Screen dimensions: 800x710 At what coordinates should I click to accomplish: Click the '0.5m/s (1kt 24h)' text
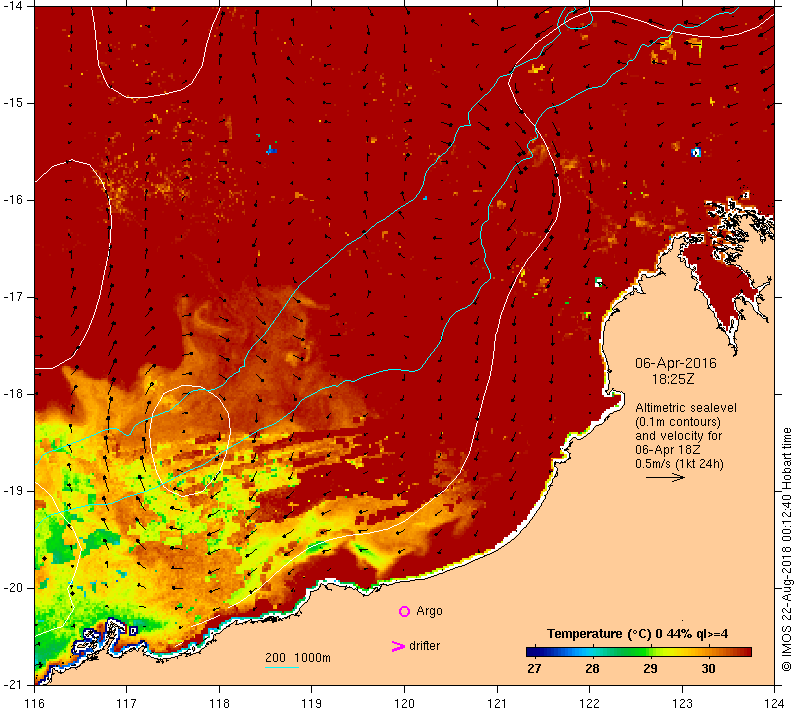679,464
